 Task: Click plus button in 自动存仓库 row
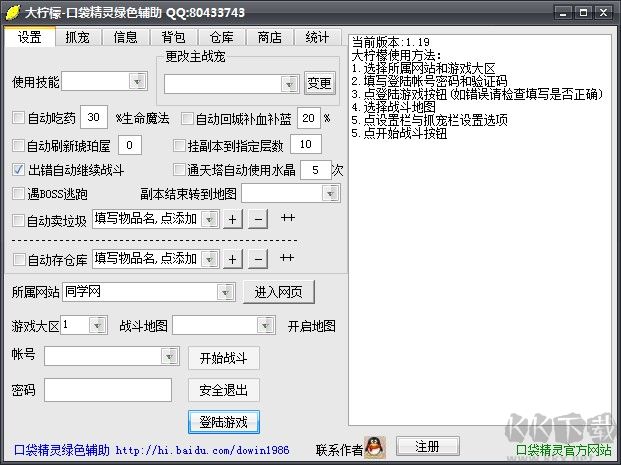coord(233,259)
